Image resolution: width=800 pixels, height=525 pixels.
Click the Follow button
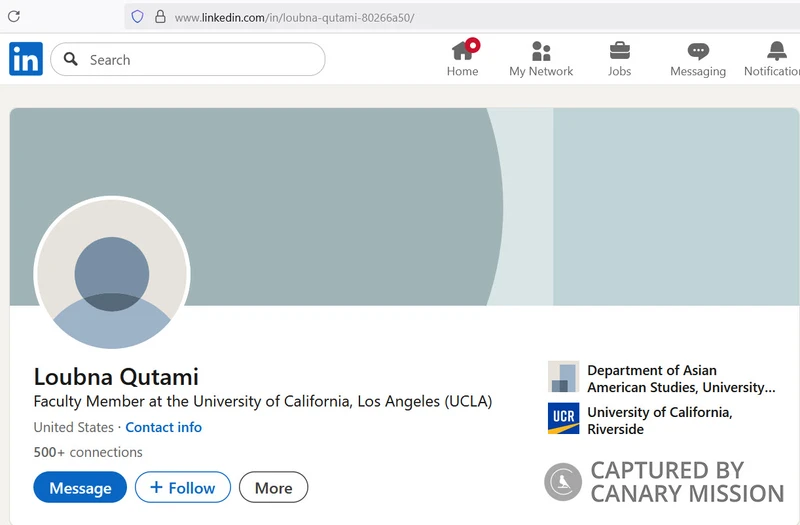tap(183, 487)
